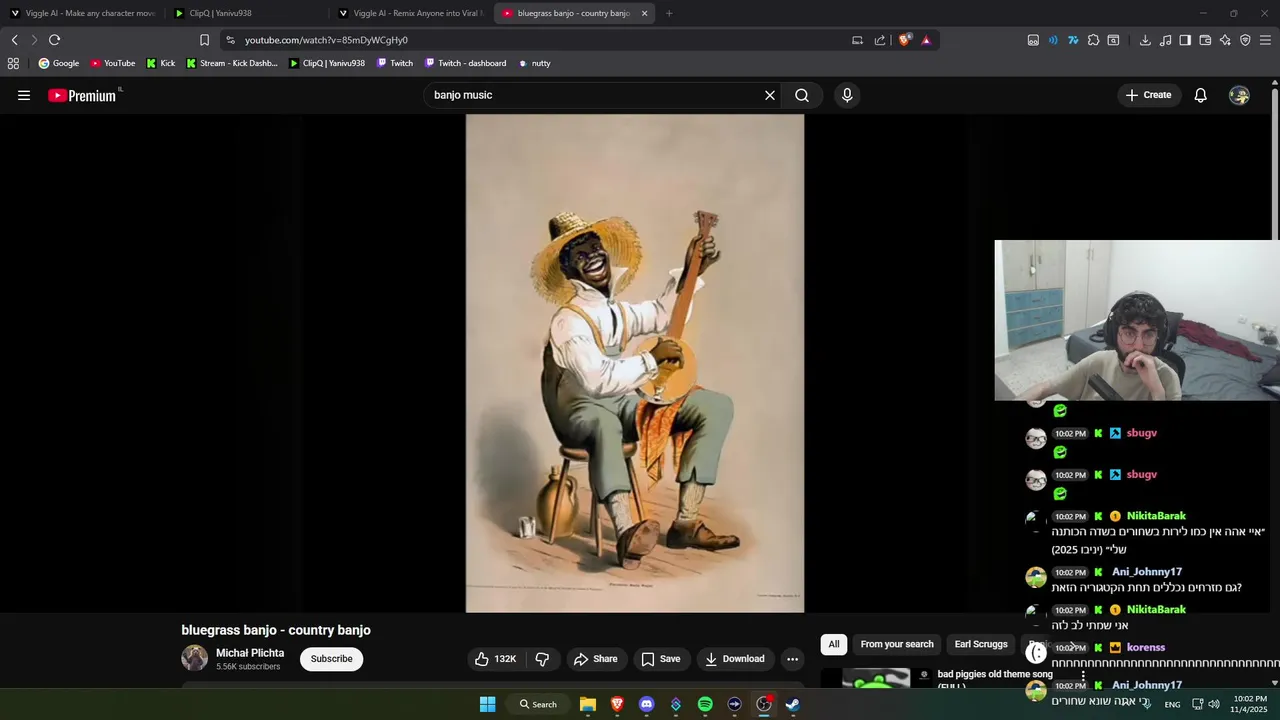1280x720 pixels.
Task: Share this page from the address bar
Action: [x=880, y=40]
